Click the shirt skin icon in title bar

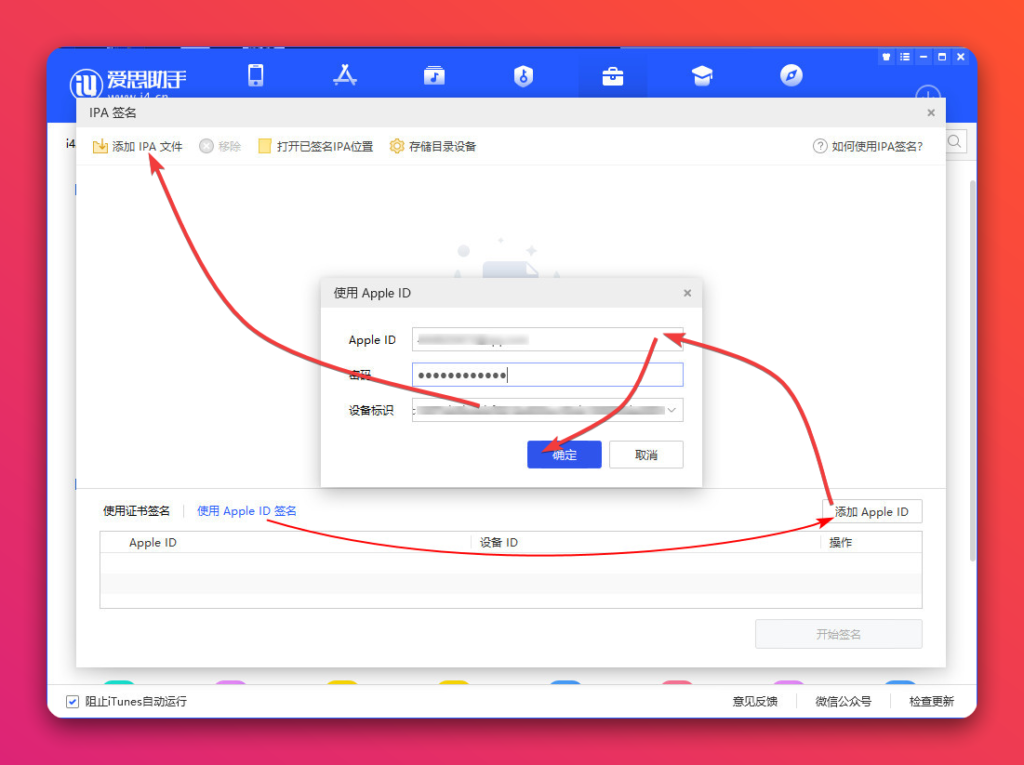tap(886, 57)
